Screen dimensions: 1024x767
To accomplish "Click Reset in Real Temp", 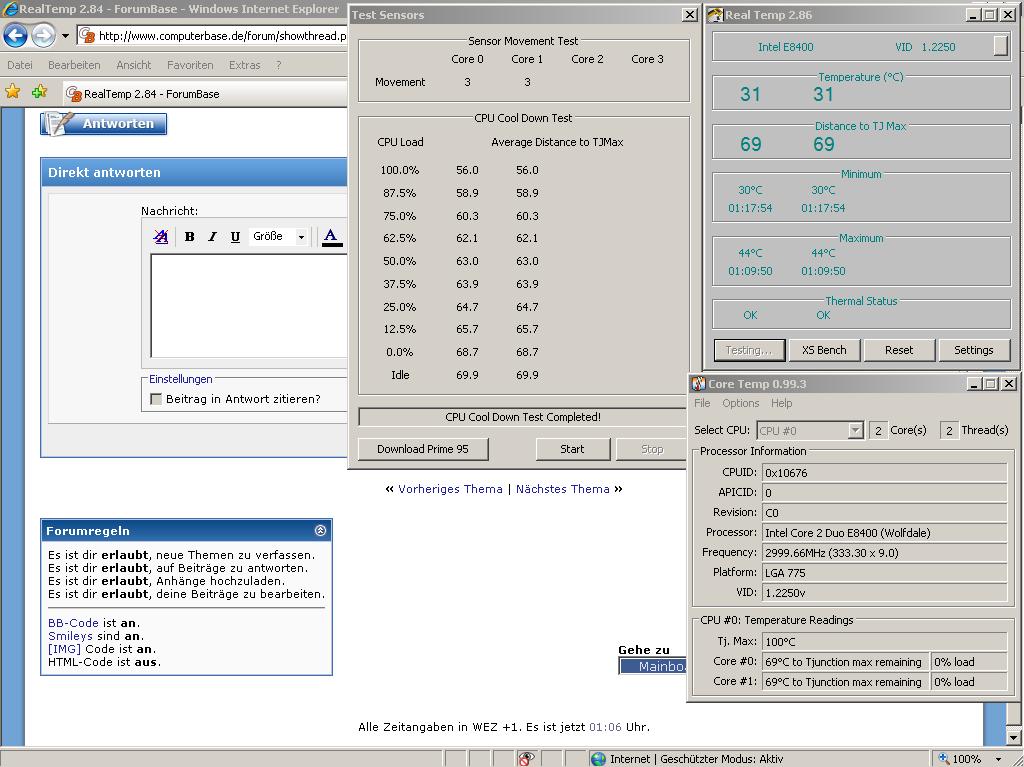I will click(899, 350).
